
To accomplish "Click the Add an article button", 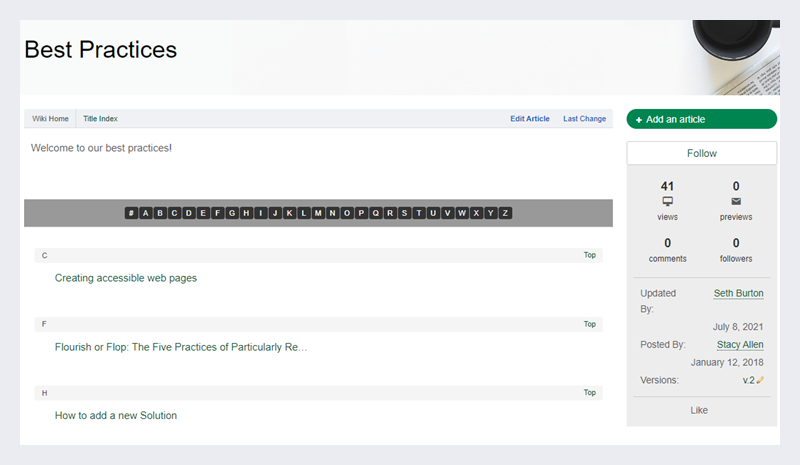I will coord(701,119).
